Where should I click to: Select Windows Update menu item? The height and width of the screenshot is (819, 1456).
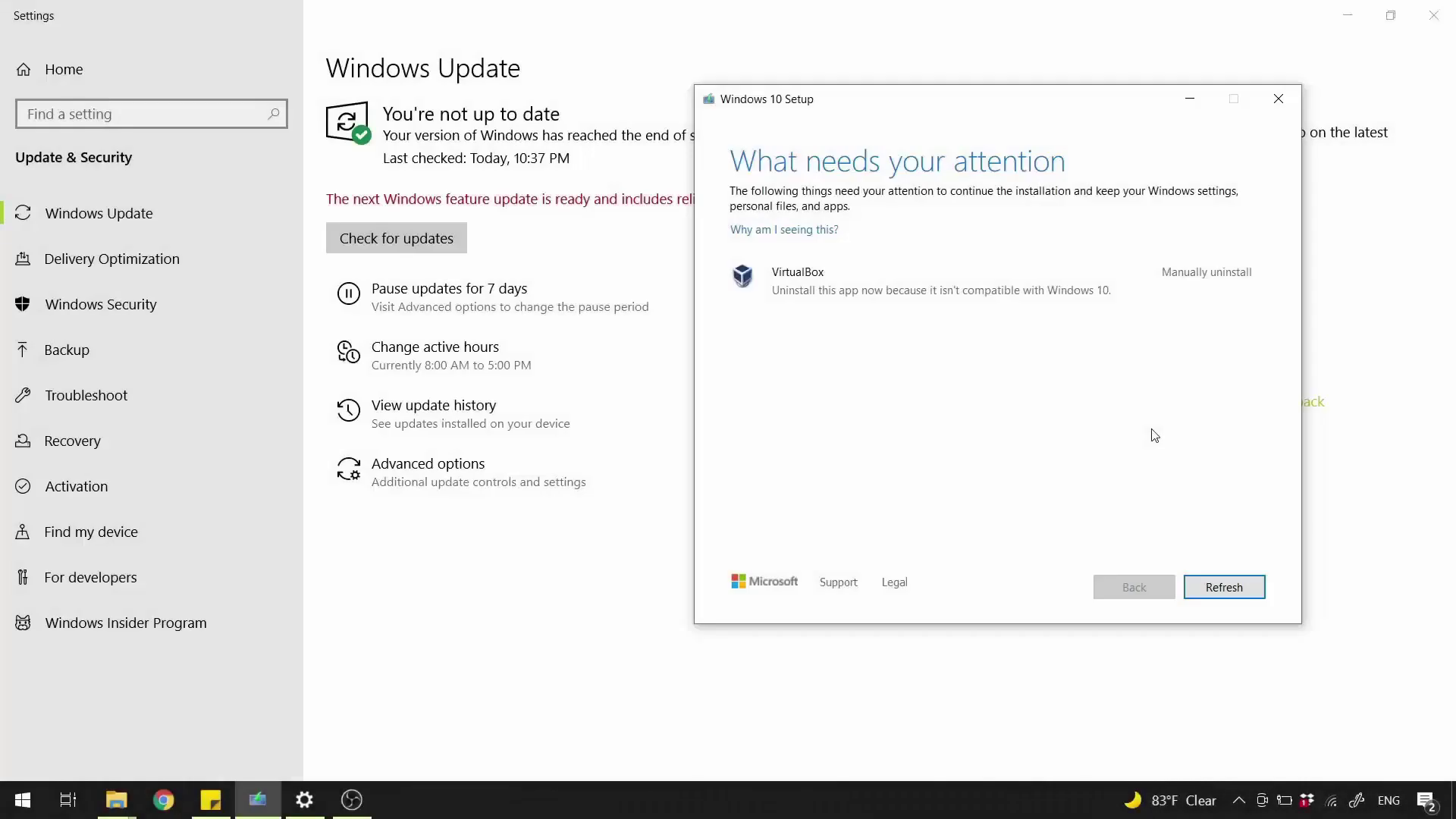coord(99,213)
